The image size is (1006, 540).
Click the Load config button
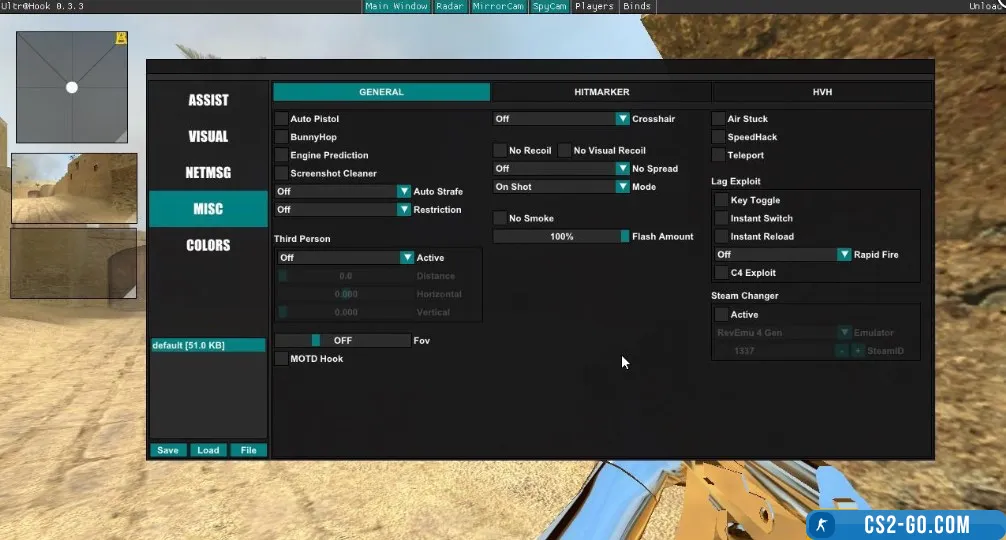point(208,450)
